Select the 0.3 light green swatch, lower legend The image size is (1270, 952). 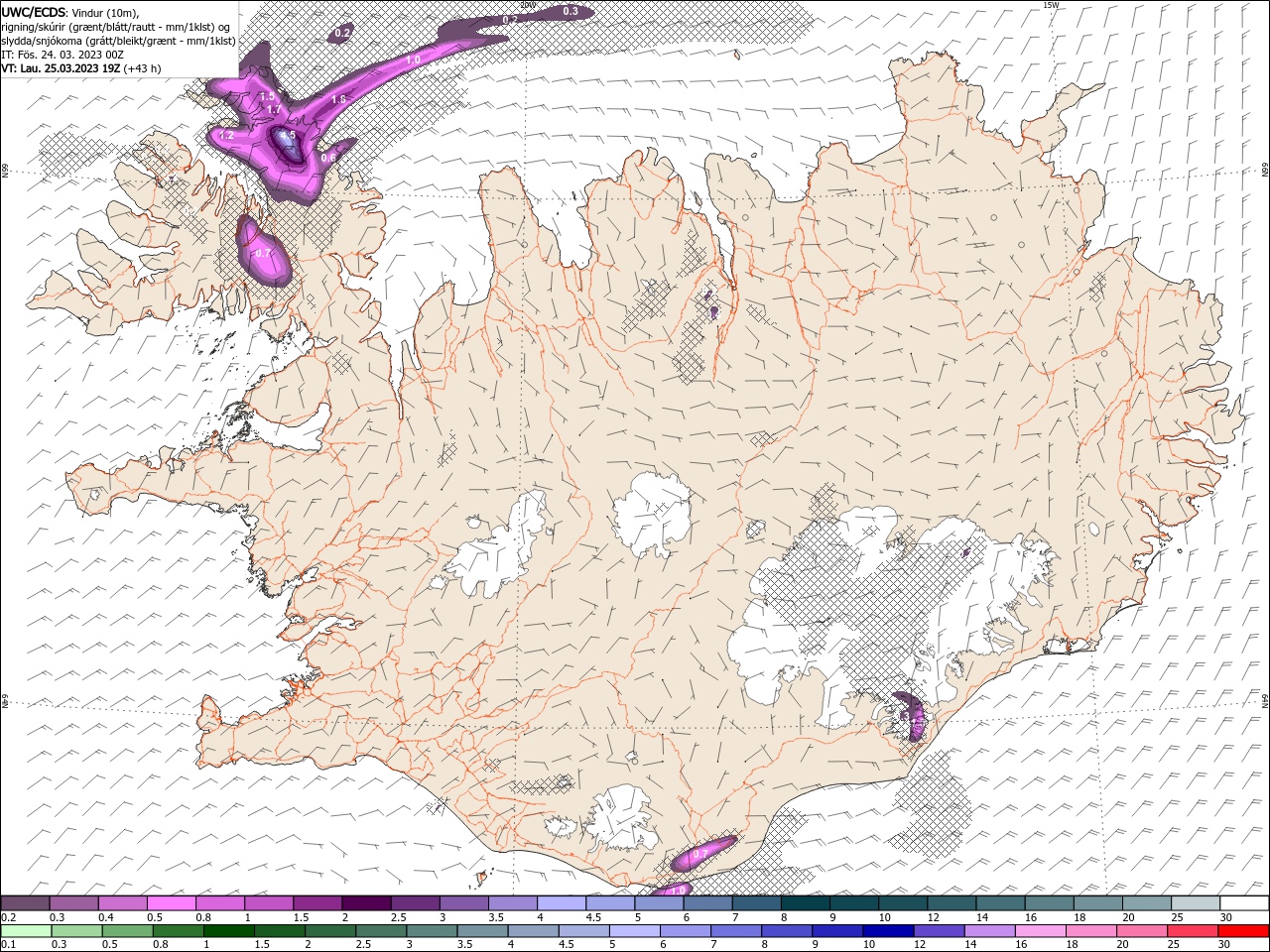[75, 931]
